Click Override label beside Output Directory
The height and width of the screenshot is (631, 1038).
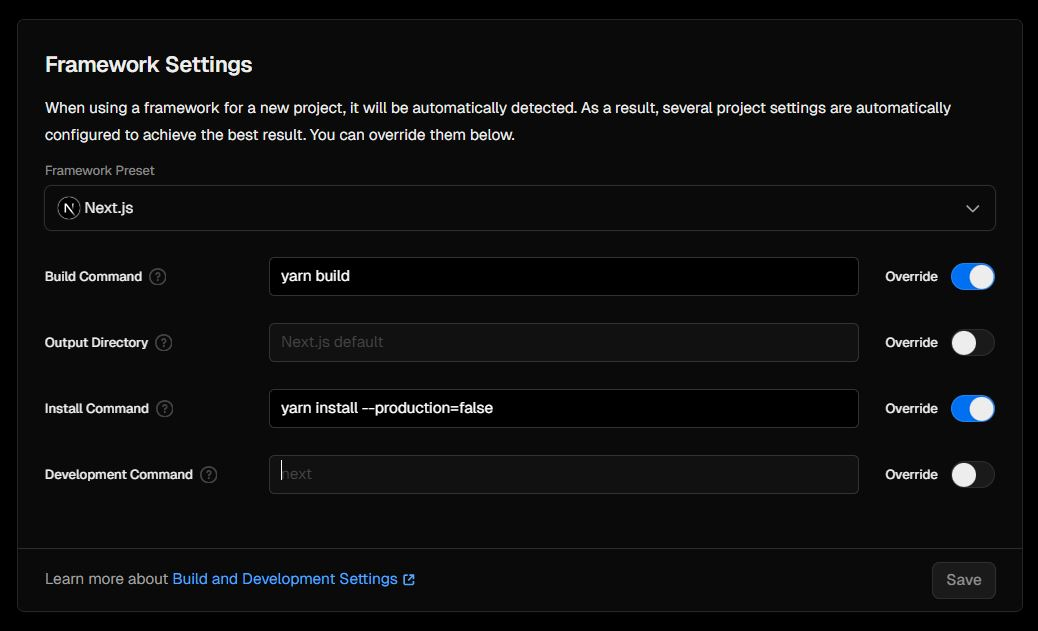coord(911,343)
